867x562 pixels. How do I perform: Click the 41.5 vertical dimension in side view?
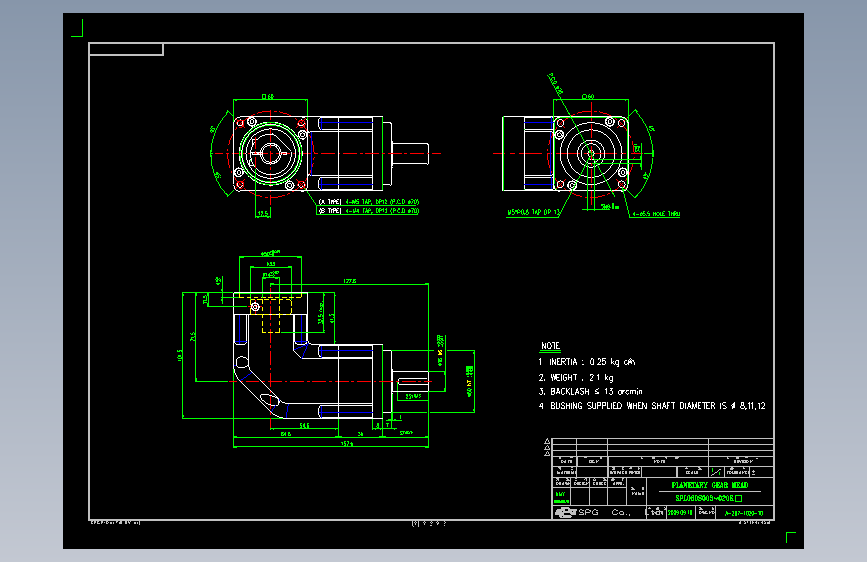click(332, 318)
